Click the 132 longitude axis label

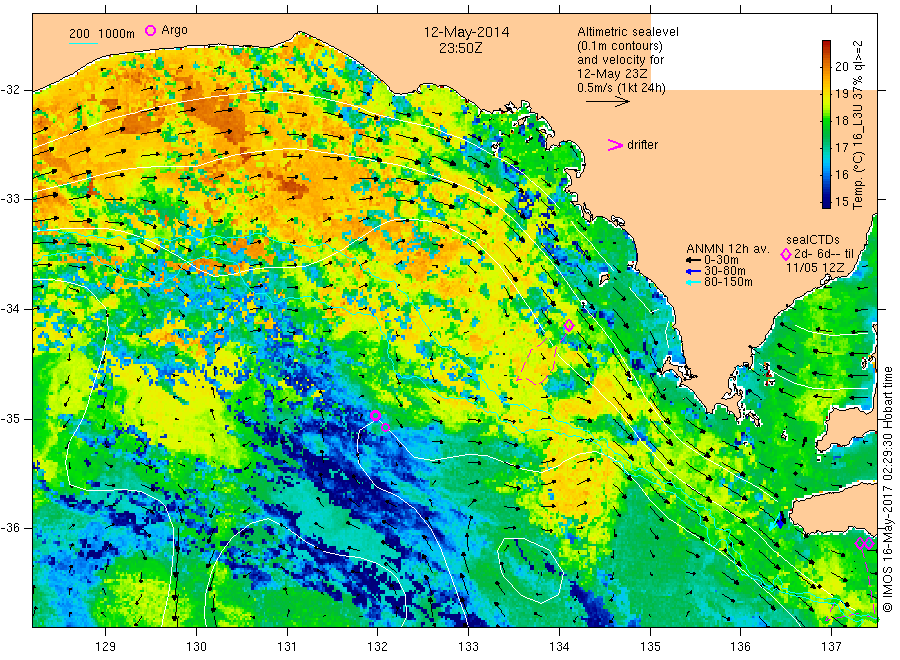tap(378, 647)
